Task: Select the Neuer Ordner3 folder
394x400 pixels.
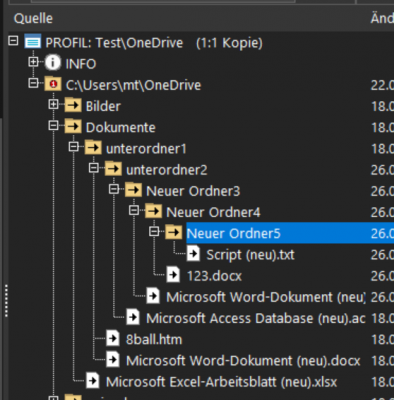Action: coord(193,191)
